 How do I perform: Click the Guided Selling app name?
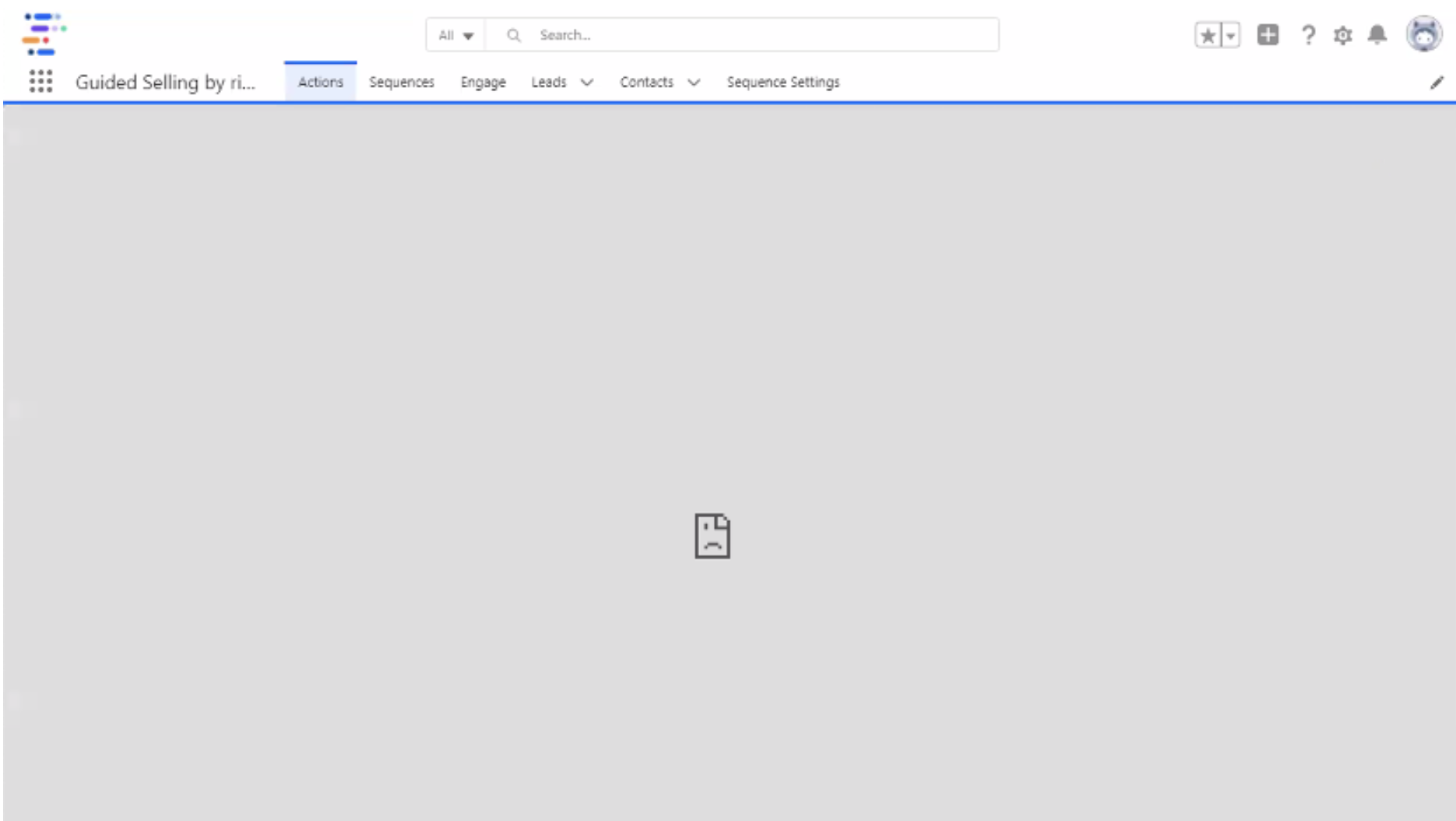166,82
